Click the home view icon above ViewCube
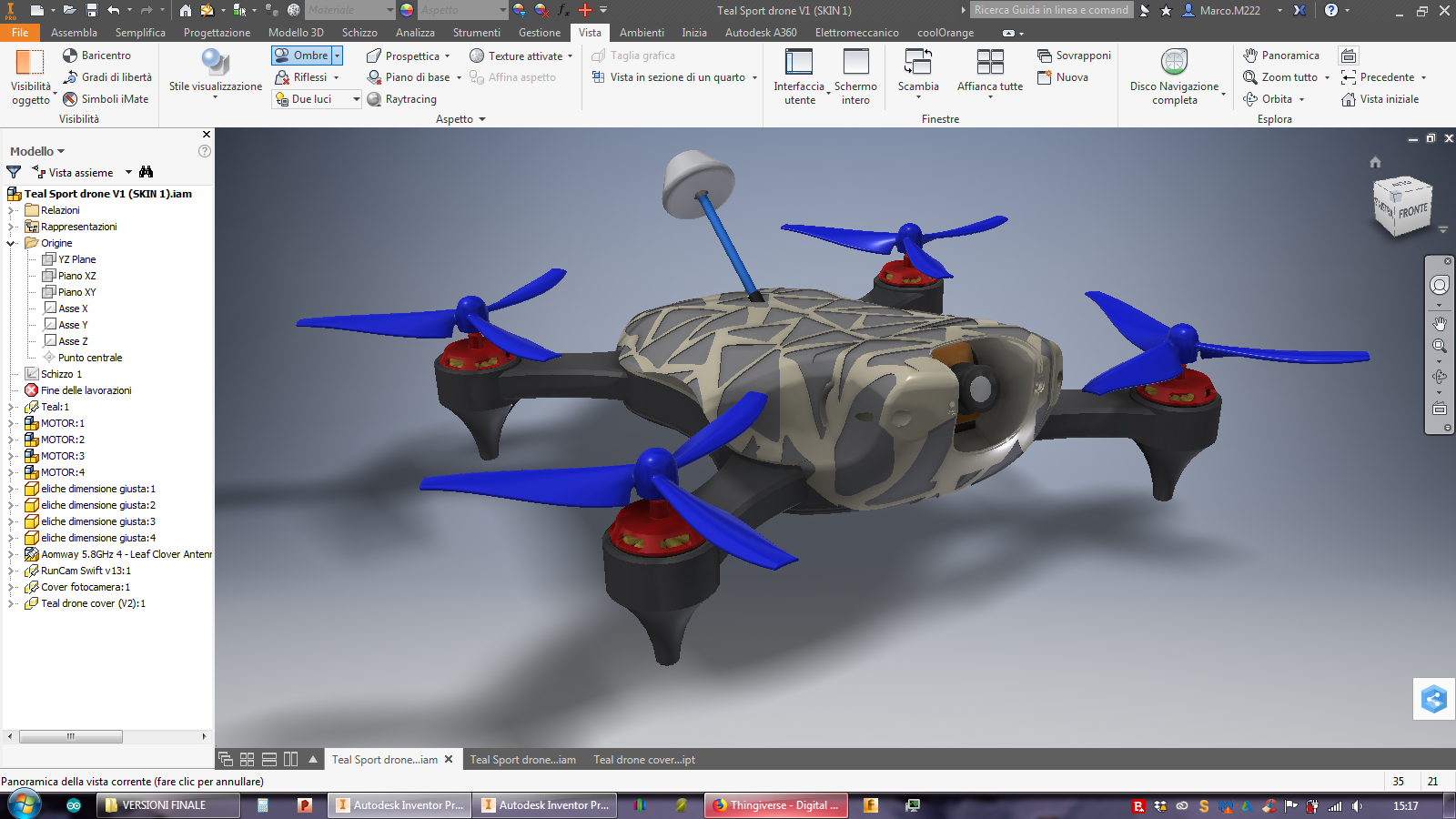This screenshot has height=819, width=1456. pos(1375,162)
